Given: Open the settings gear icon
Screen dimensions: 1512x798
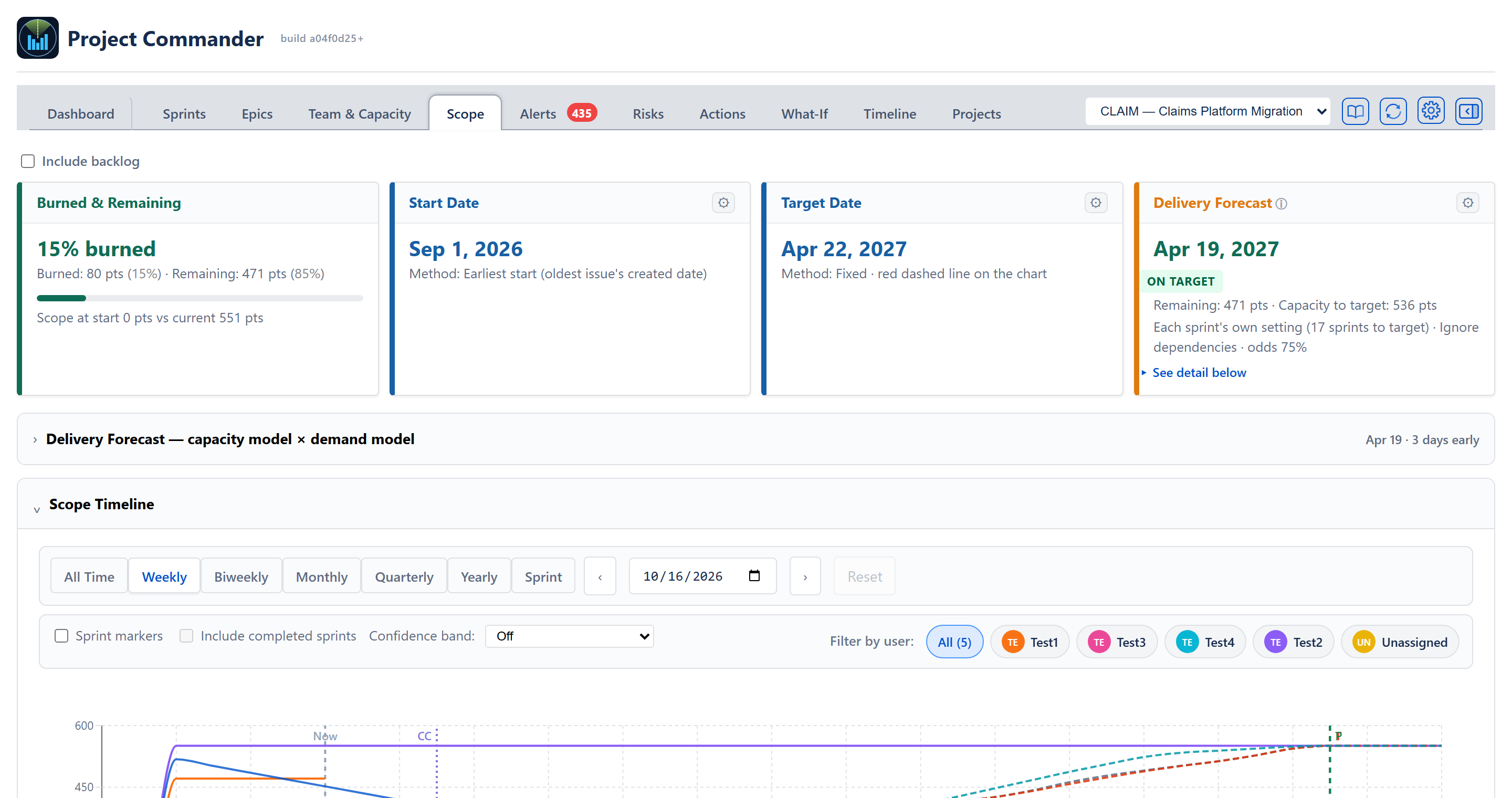Looking at the screenshot, I should point(1431,111).
